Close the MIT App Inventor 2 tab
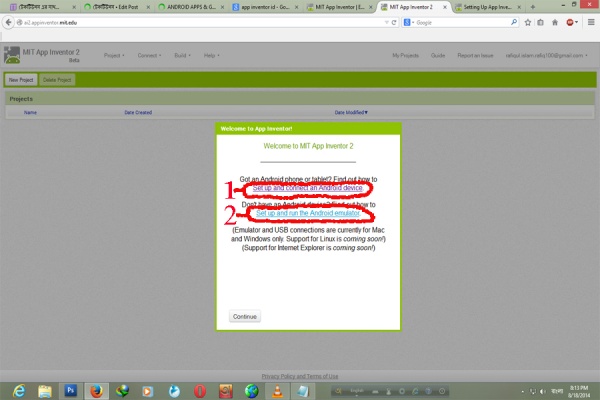Screen dimensions: 600x400 tap(445, 7)
